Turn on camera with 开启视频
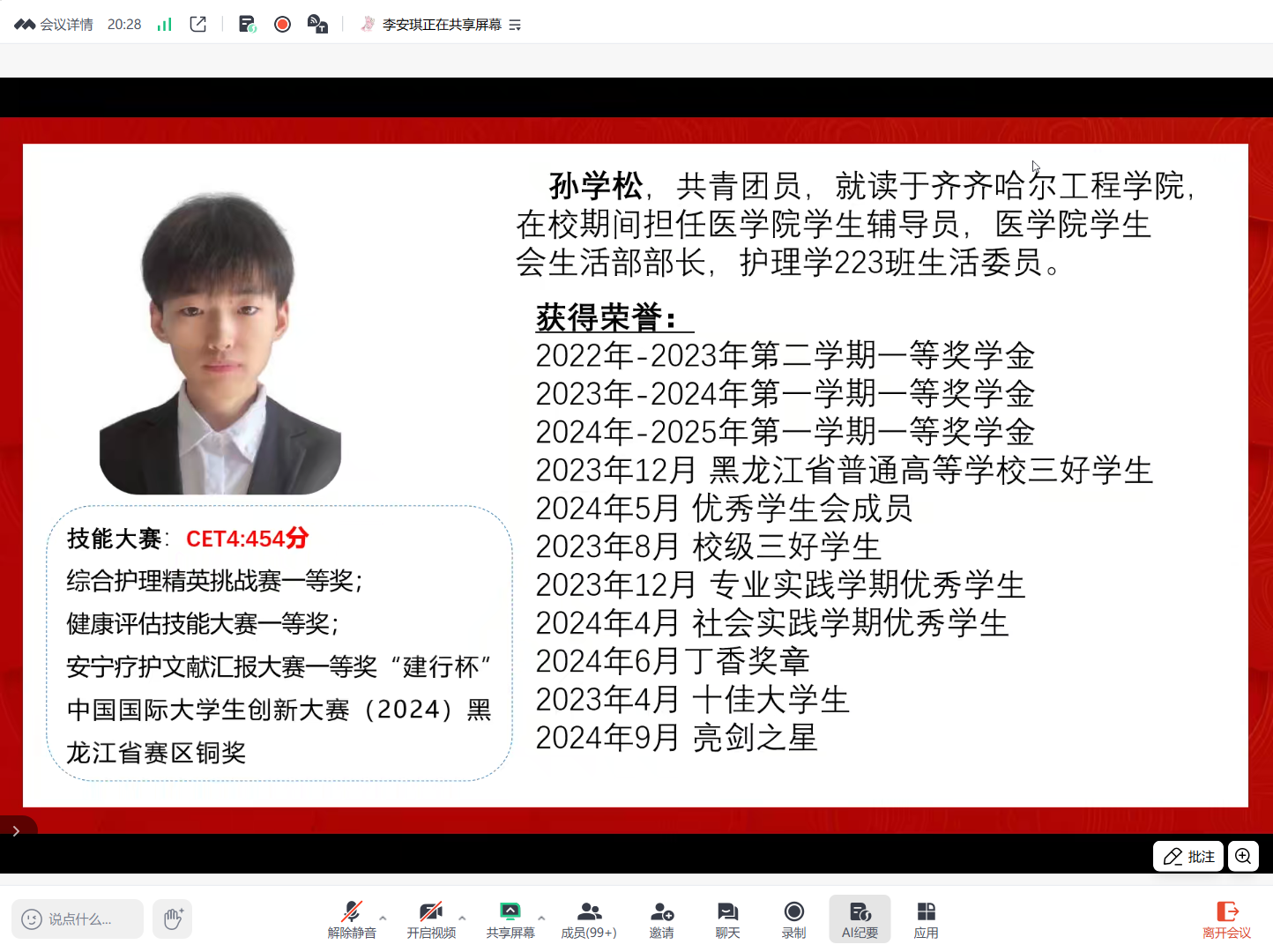 coord(431,919)
